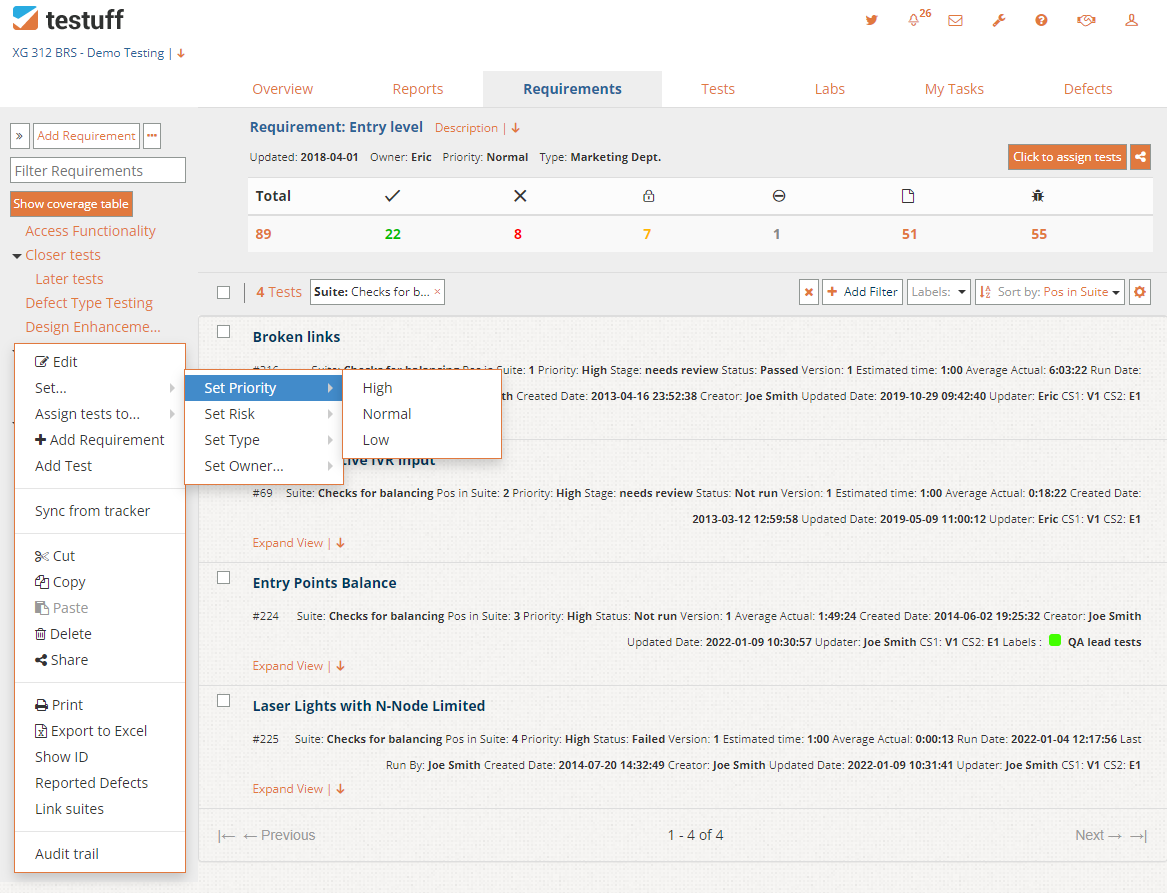Open list settings gear icon

click(x=1139, y=292)
